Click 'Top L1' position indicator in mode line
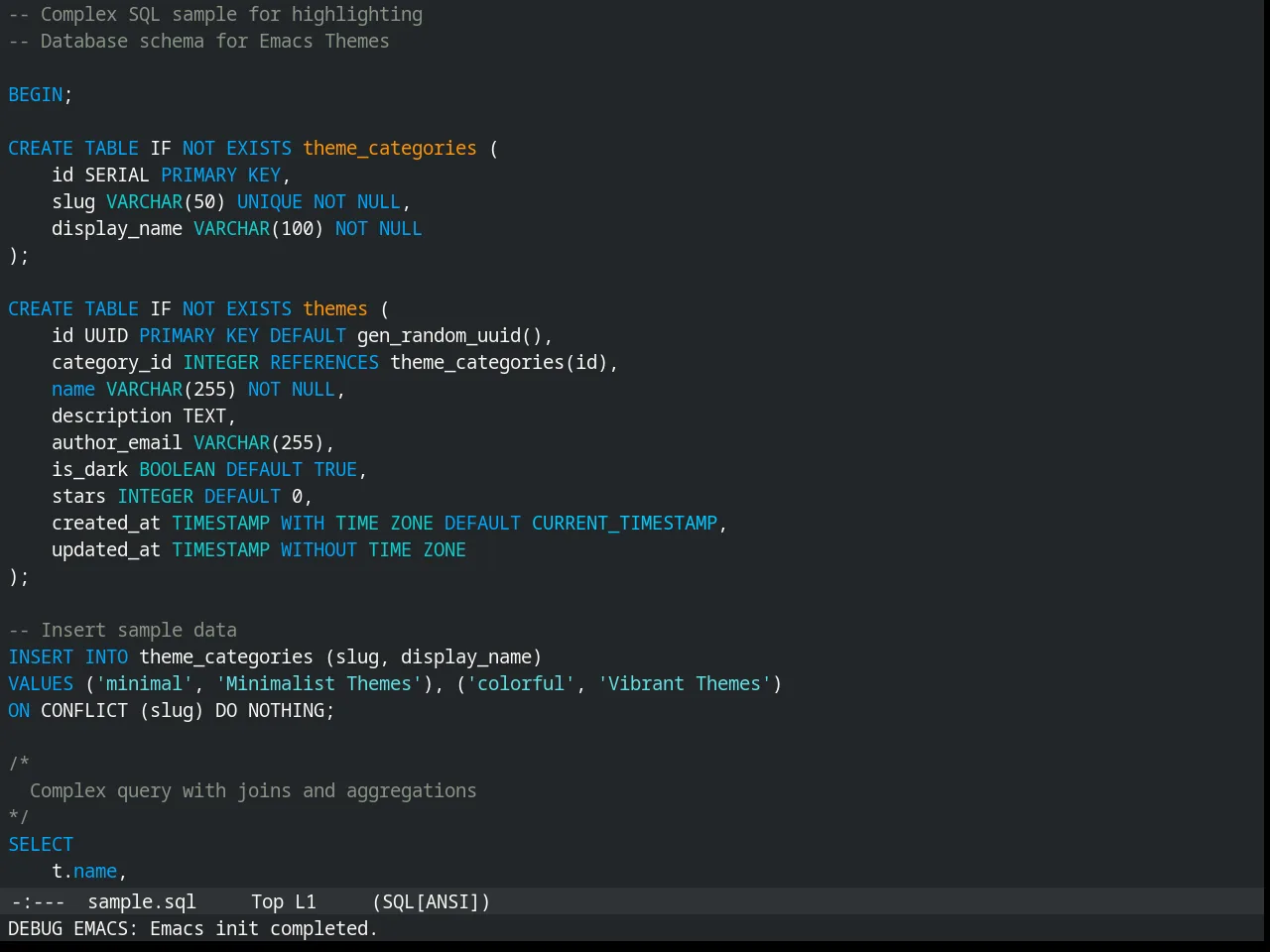 pyautogui.click(x=284, y=902)
